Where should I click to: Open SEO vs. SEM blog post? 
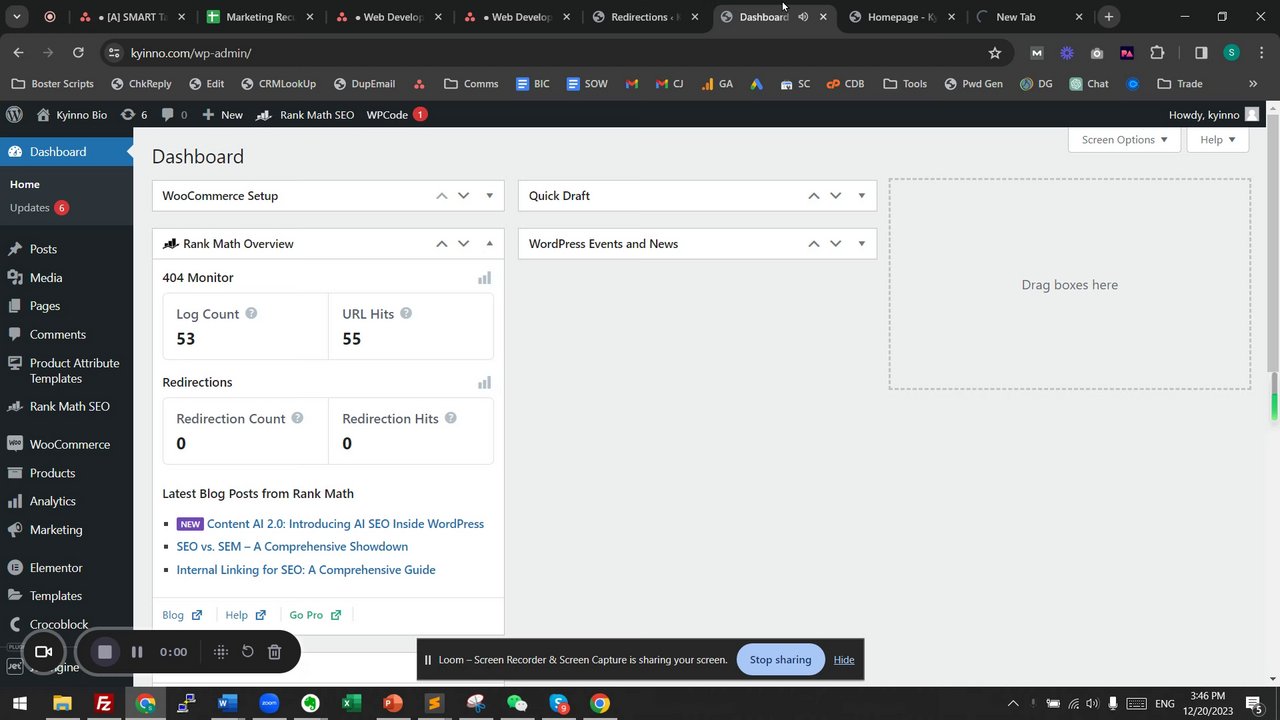292,547
